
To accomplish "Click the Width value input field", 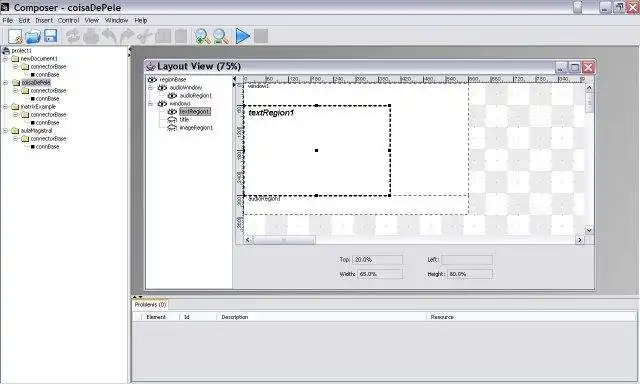I will (x=380, y=274).
